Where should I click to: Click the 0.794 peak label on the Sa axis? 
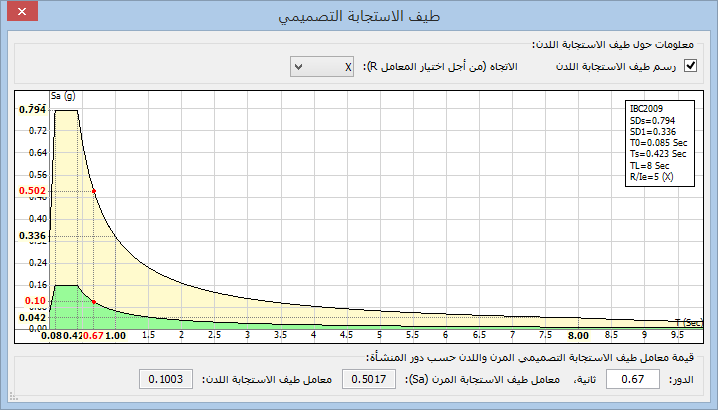coord(32,109)
